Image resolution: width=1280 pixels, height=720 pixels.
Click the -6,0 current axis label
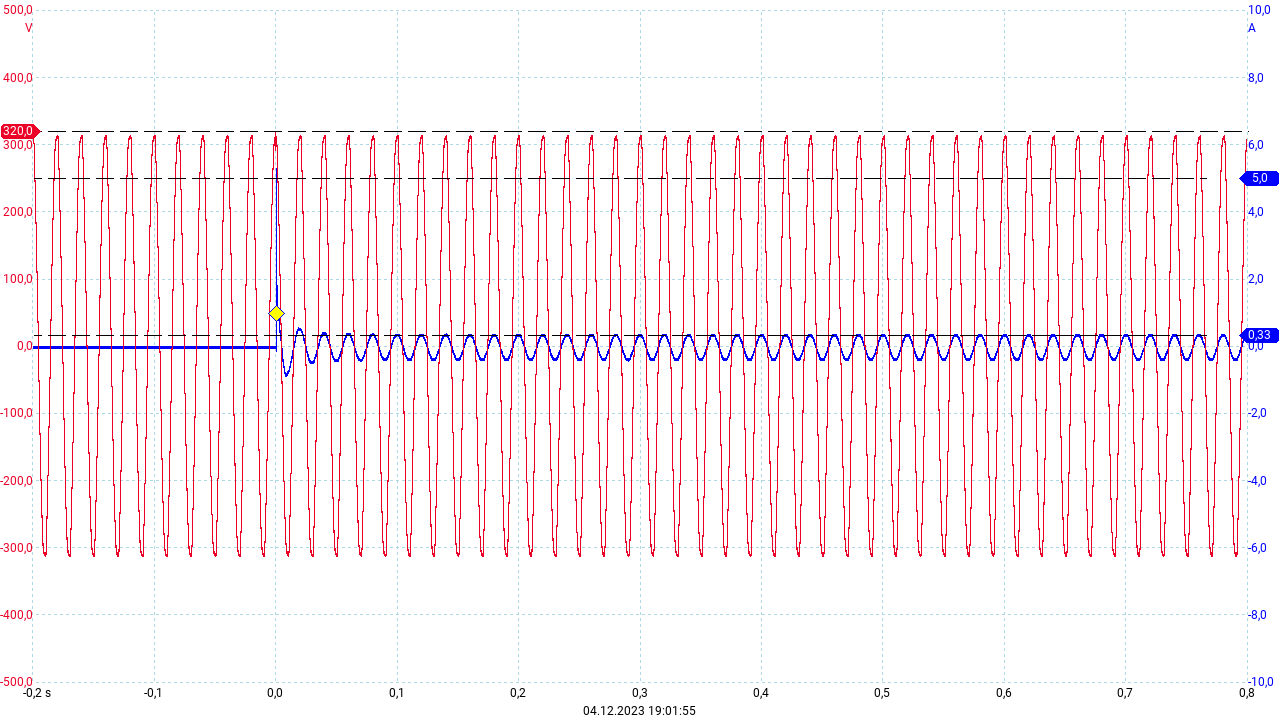(x=1259, y=548)
